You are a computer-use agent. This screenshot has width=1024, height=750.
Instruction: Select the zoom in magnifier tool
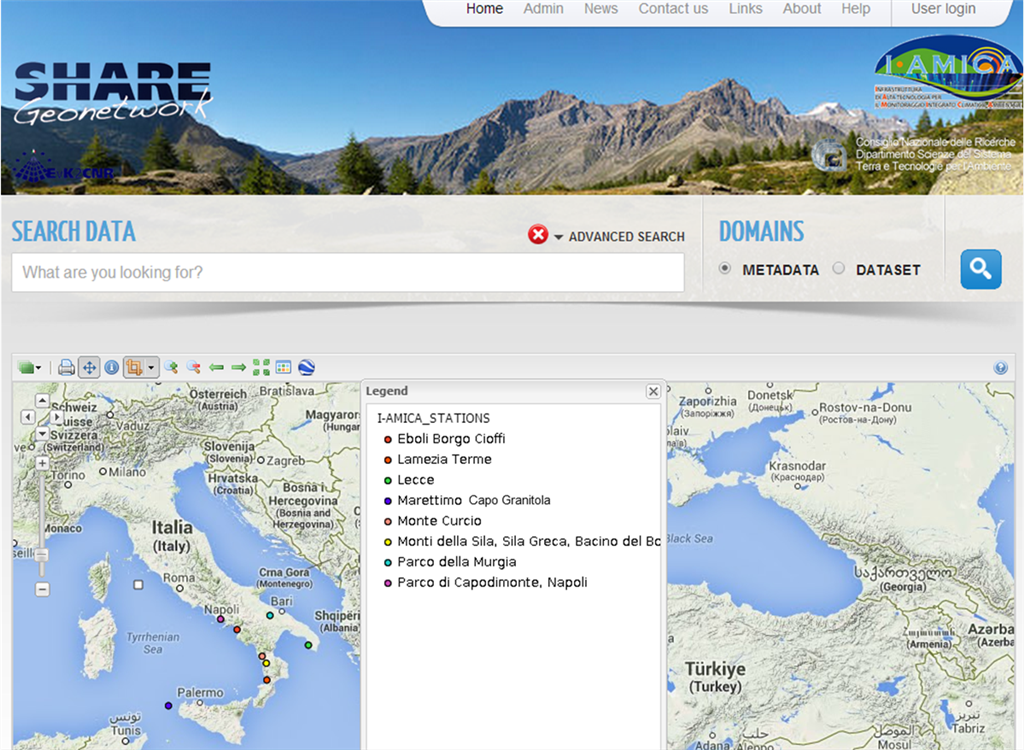click(171, 368)
